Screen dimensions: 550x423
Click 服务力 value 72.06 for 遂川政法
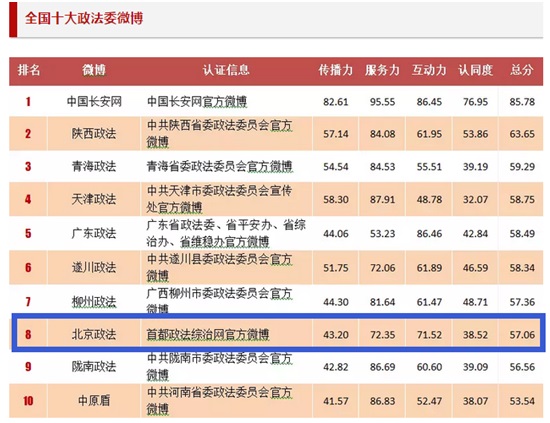(x=382, y=268)
